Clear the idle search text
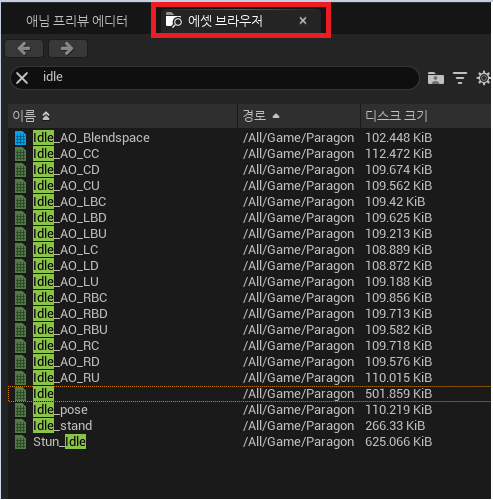493x500 pixels. click(x=22, y=78)
